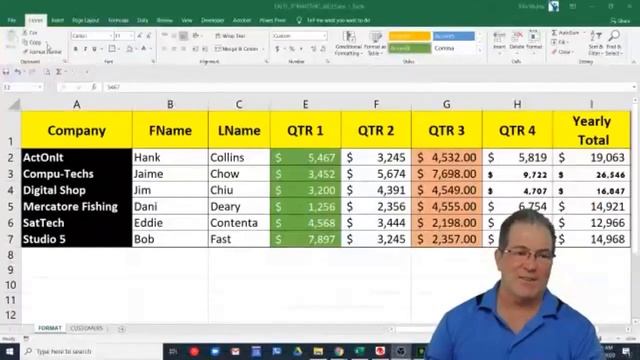Click Increase Font Size icon
Viewport: 640px width, 360px height.
pos(140,36)
